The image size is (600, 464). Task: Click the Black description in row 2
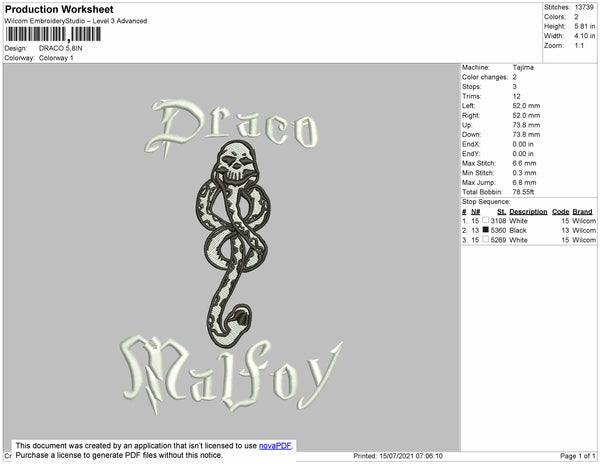pyautogui.click(x=518, y=230)
